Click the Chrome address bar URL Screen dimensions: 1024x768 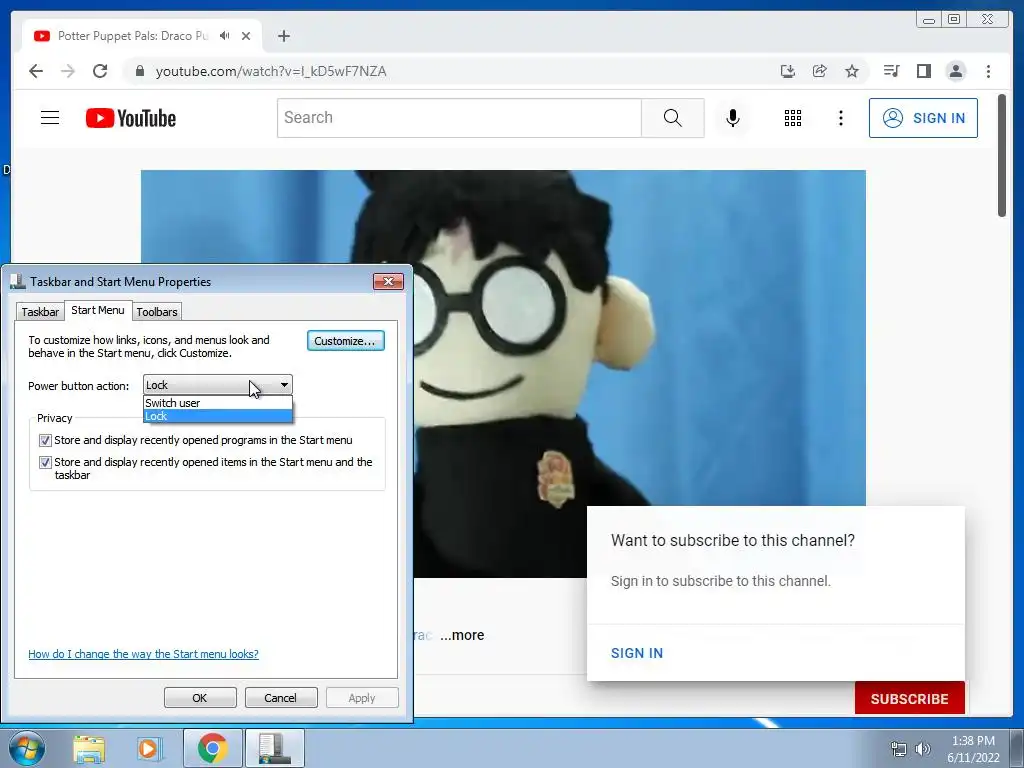[271, 71]
